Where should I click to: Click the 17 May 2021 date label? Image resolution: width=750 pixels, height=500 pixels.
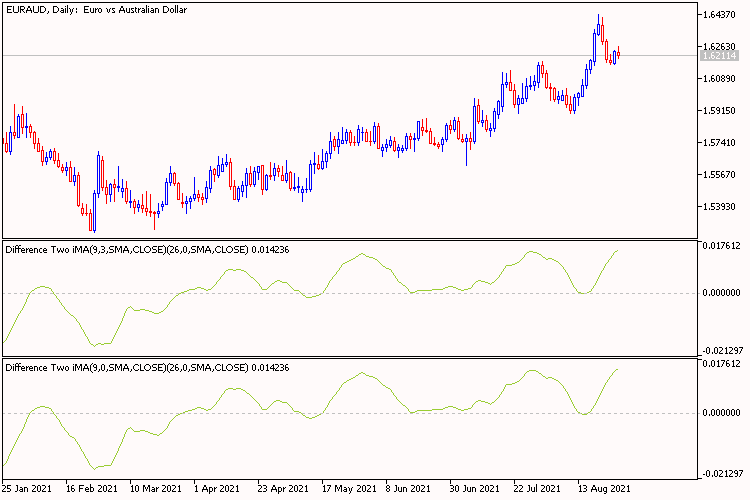click(x=349, y=489)
